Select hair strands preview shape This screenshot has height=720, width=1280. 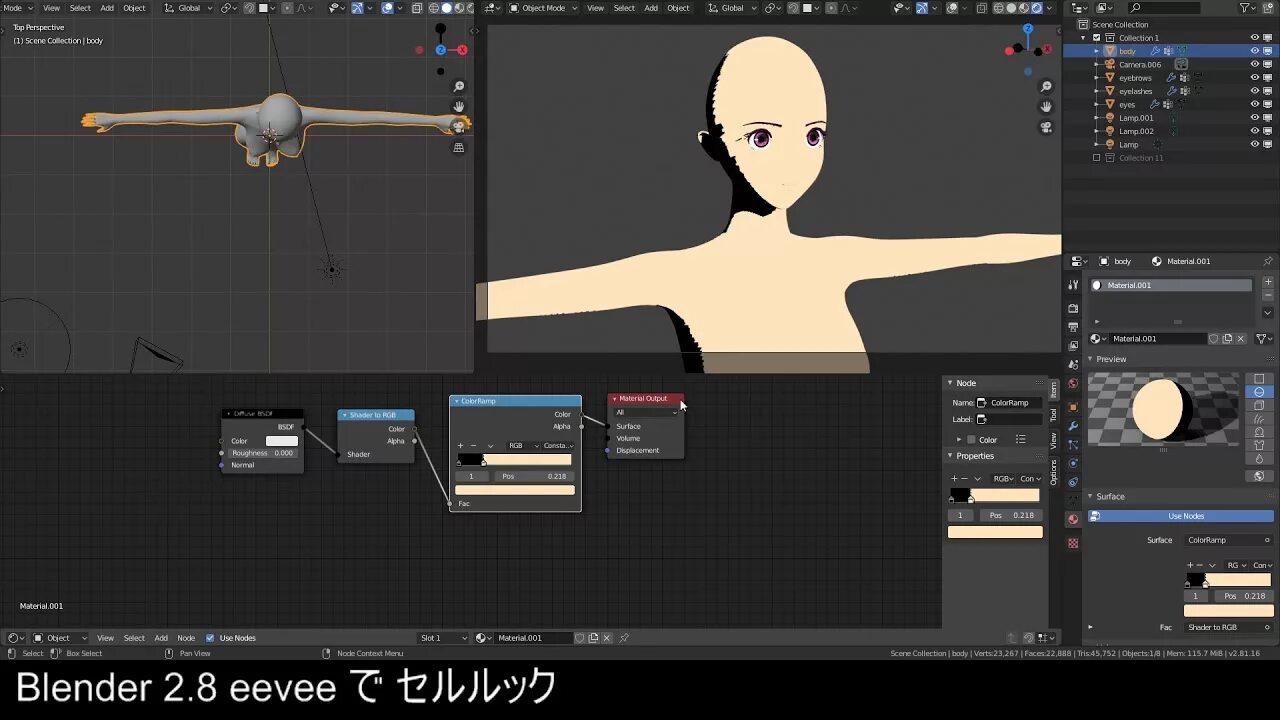pyautogui.click(x=1259, y=418)
